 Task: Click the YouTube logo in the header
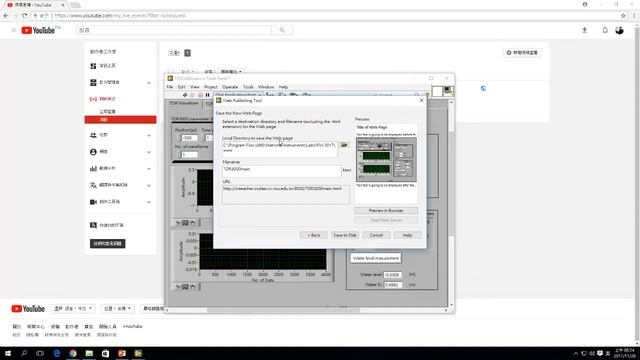click(38, 30)
